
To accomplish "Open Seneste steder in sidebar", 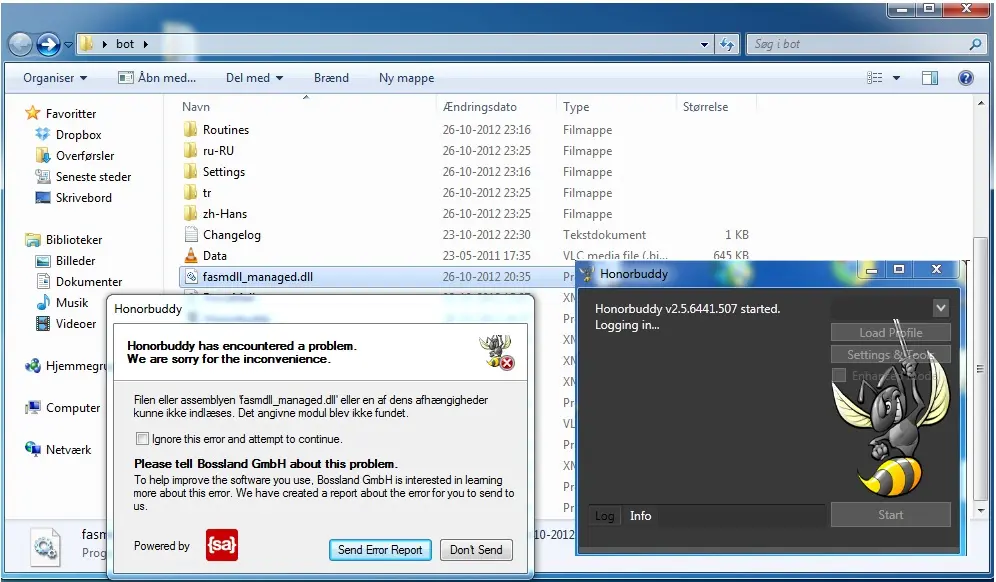I will (x=83, y=177).
